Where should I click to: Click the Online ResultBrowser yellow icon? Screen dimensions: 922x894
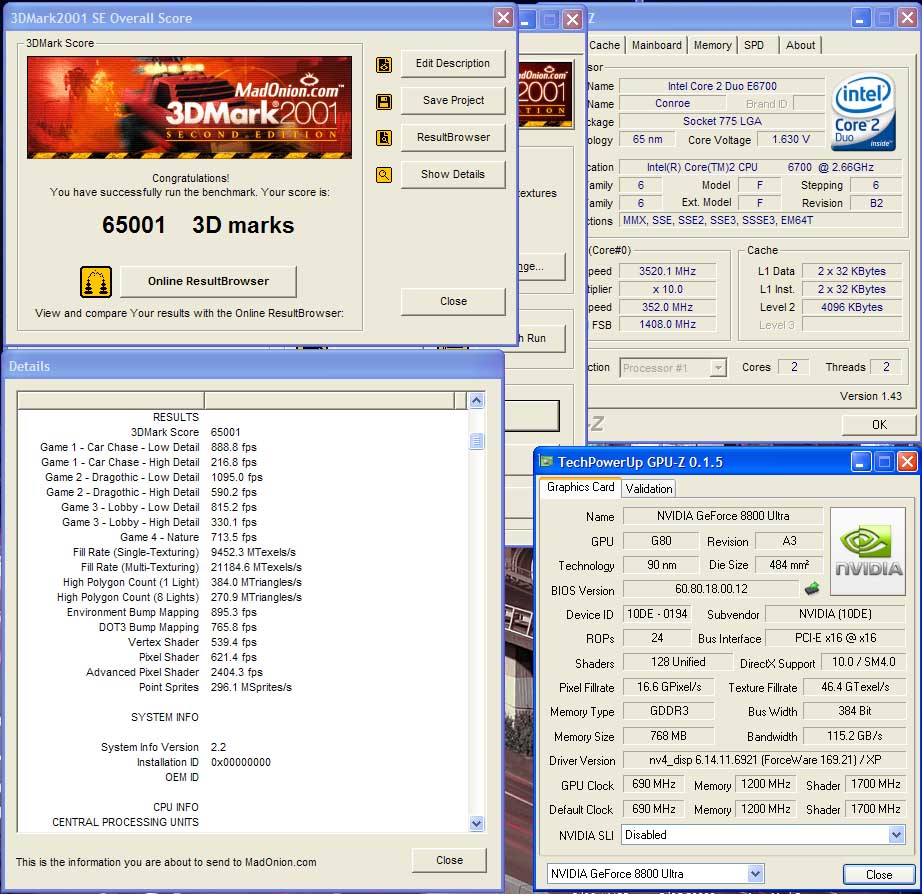(x=96, y=282)
